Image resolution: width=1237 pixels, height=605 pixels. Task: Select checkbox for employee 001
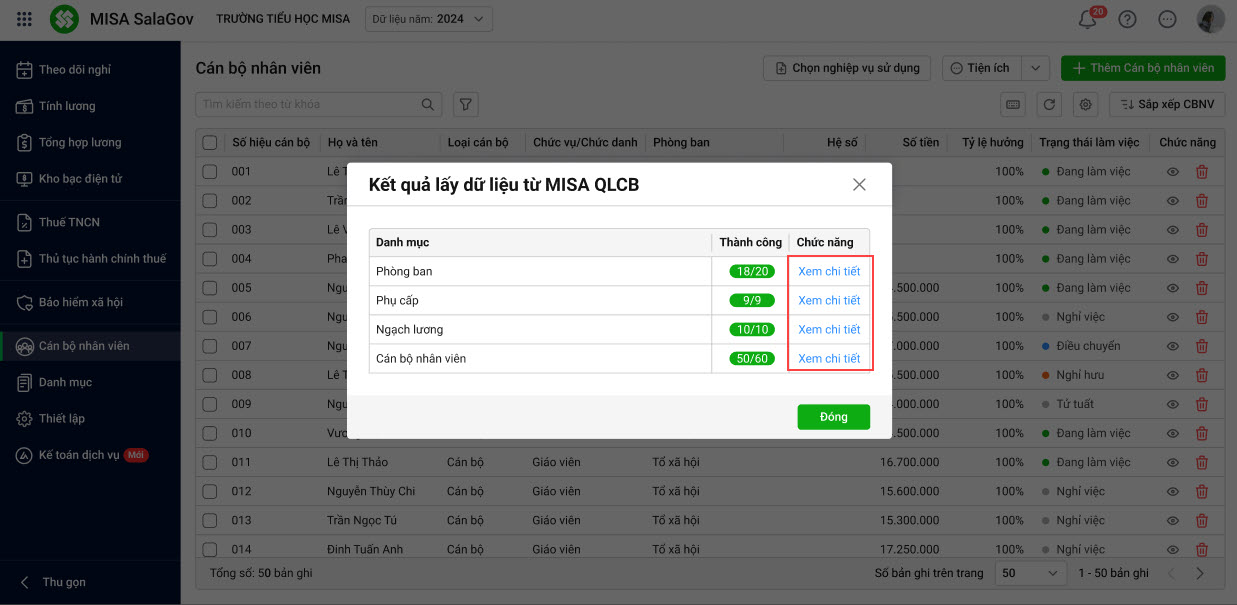point(209,172)
